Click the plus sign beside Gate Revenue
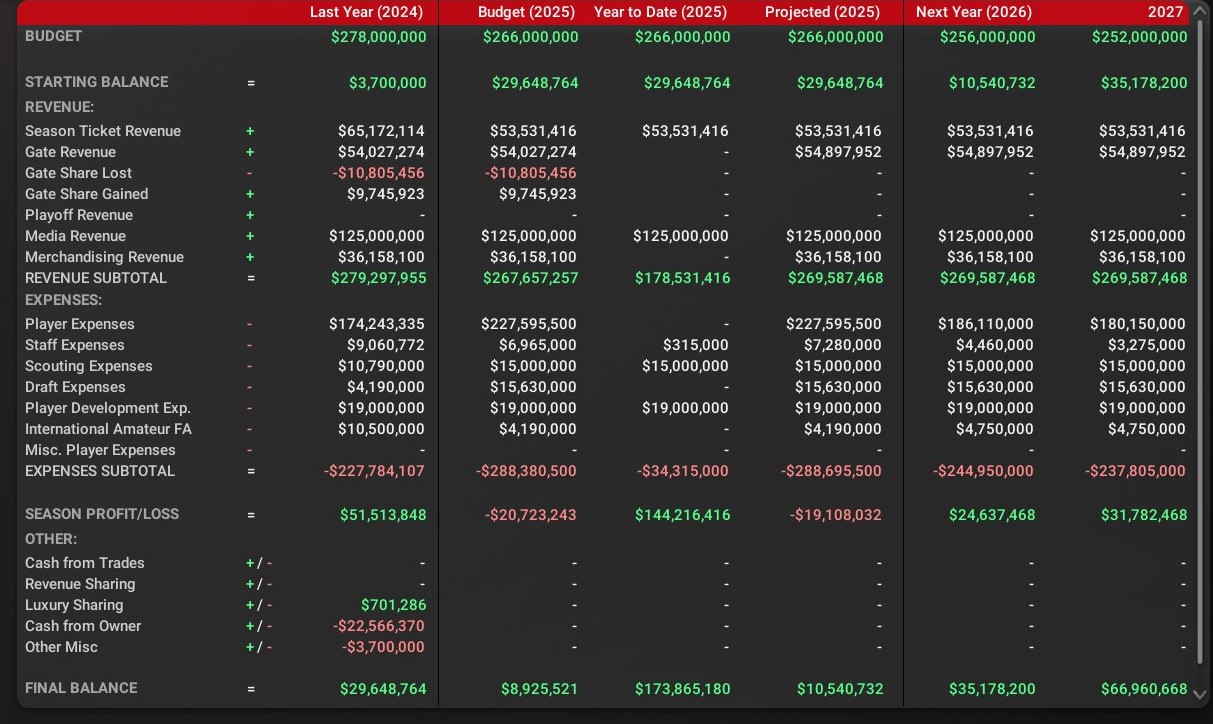The image size is (1213, 724). click(x=250, y=152)
